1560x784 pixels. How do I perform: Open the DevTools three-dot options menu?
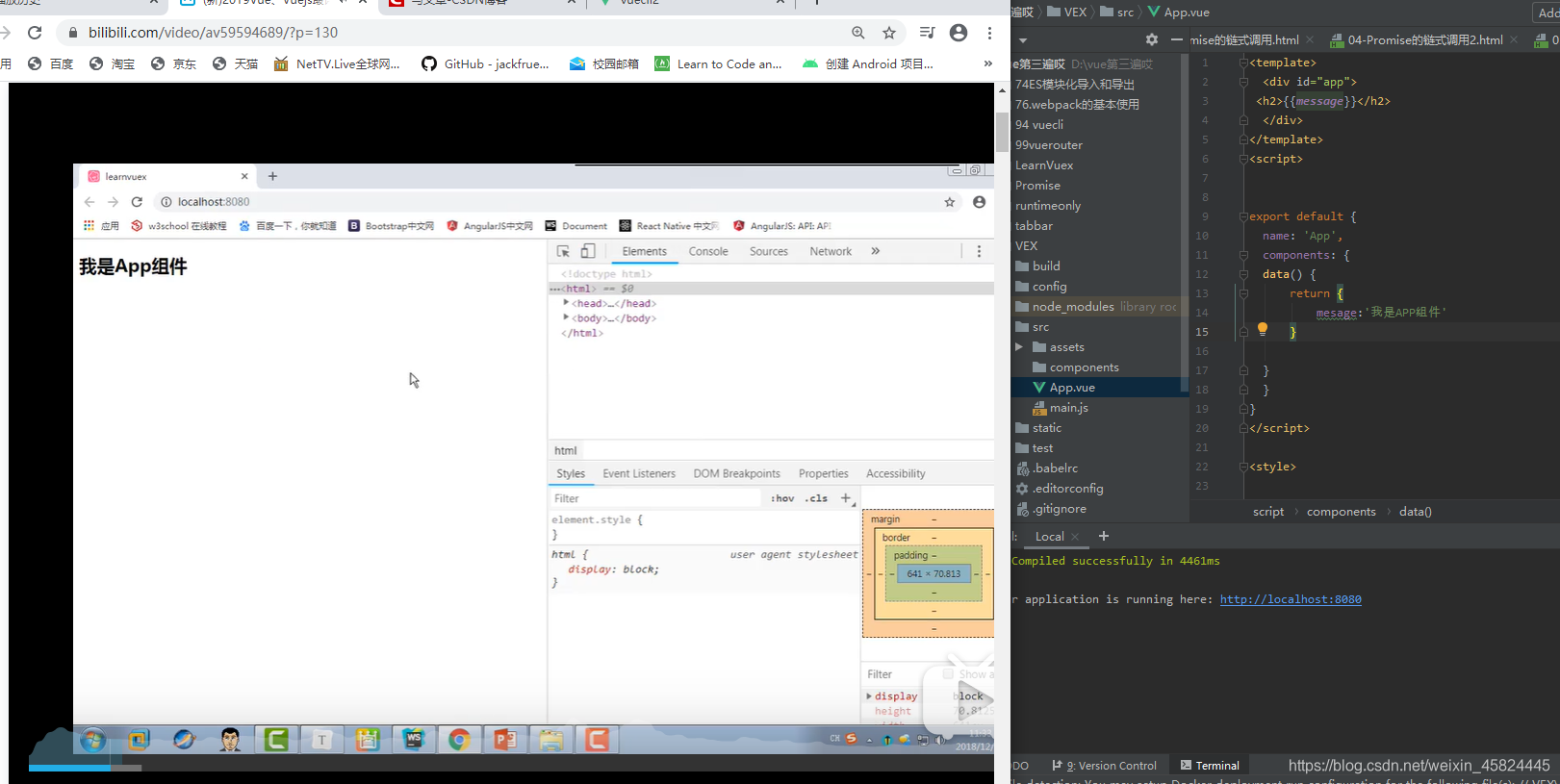[x=980, y=251]
